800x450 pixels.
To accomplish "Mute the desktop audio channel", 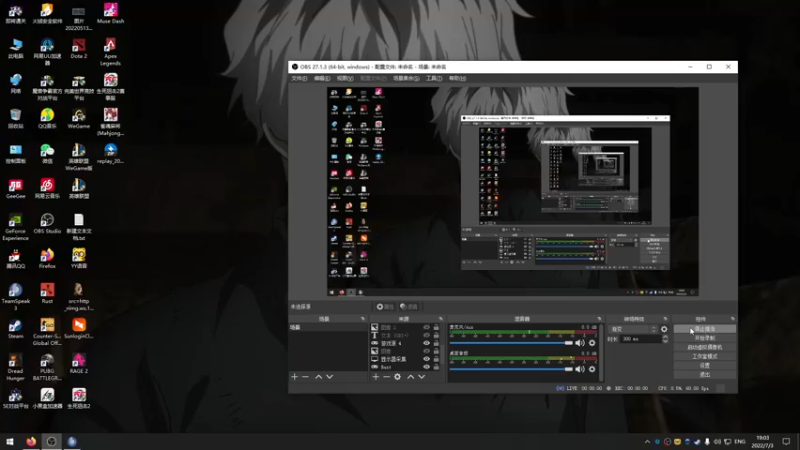I will point(580,369).
